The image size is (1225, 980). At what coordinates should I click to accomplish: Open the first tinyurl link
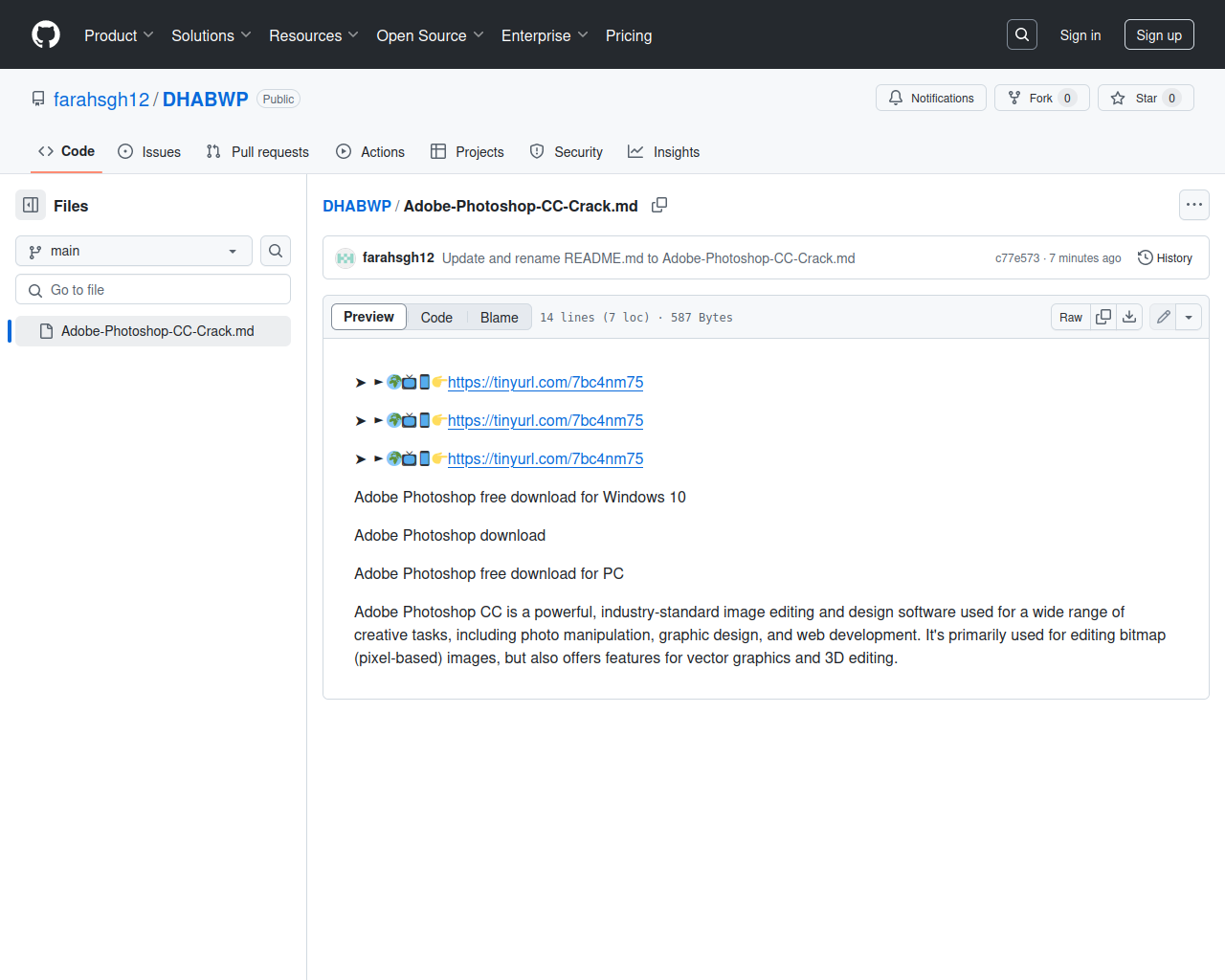point(546,382)
